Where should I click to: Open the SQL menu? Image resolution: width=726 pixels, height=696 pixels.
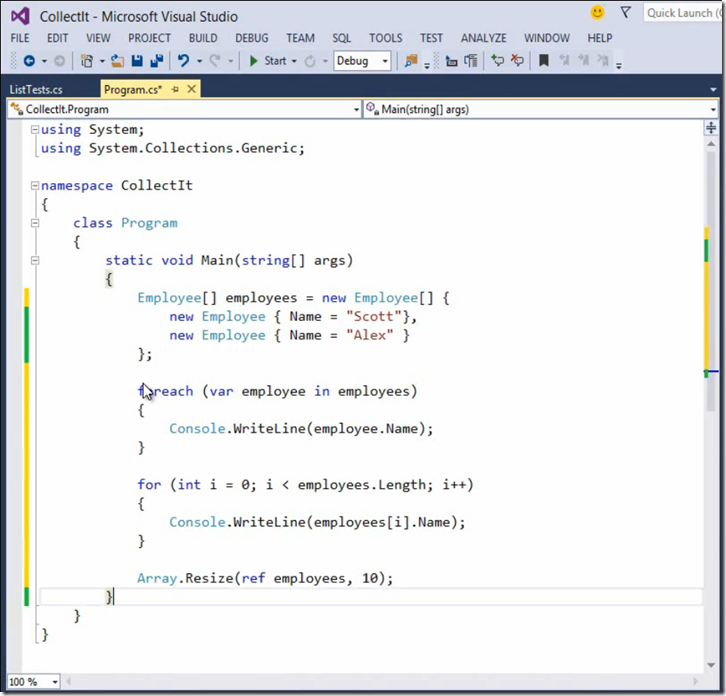point(342,38)
